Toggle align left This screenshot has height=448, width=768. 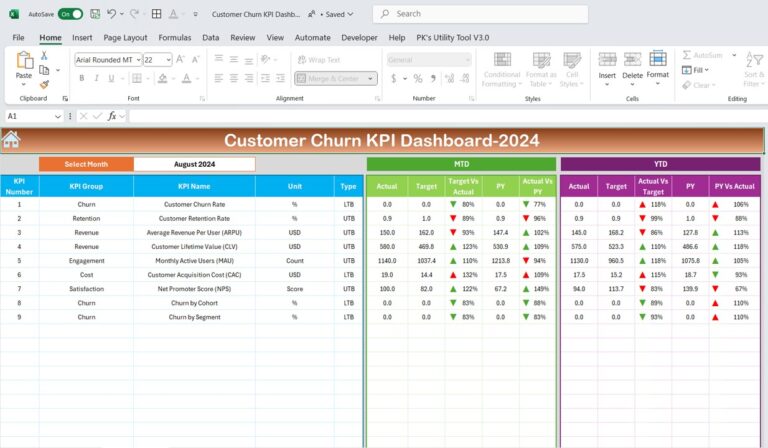219,78
